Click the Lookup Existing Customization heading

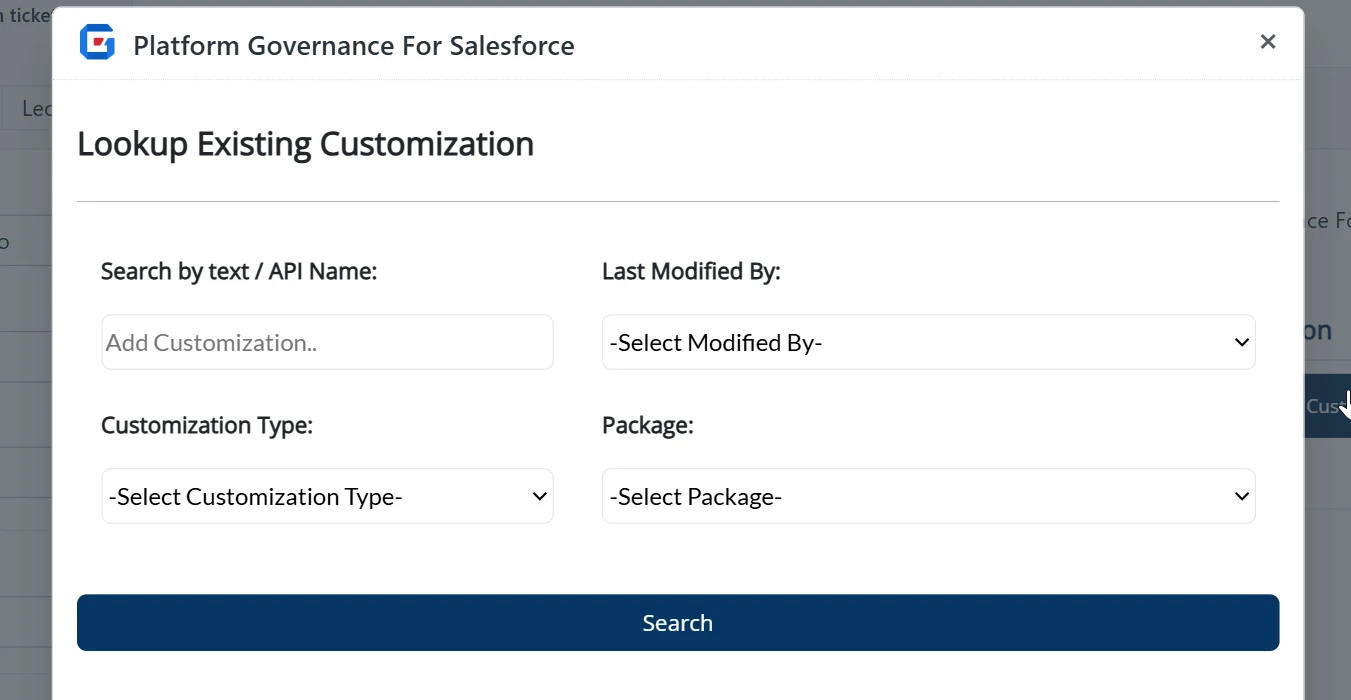(x=305, y=144)
